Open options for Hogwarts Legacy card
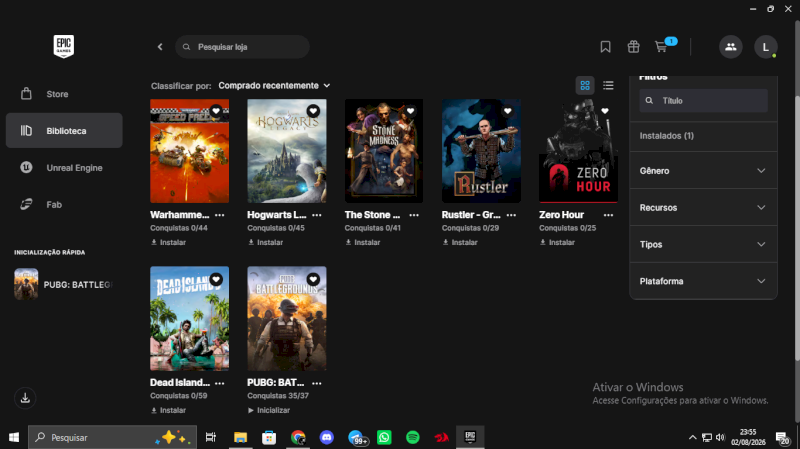The width and height of the screenshot is (800, 449). coord(317,215)
